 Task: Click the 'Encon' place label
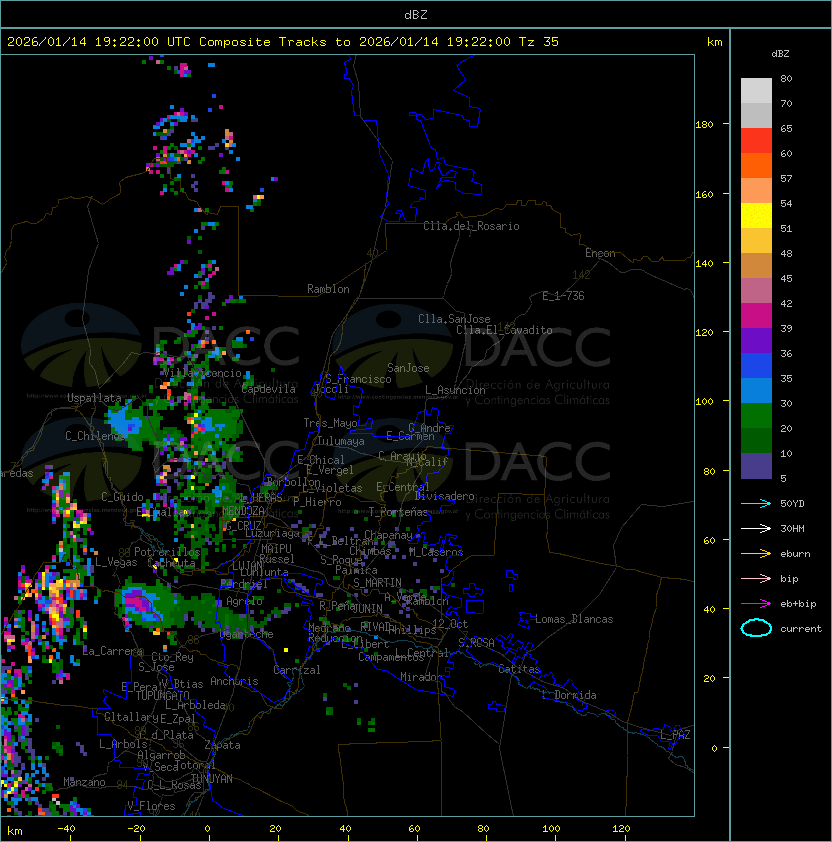coord(600,253)
